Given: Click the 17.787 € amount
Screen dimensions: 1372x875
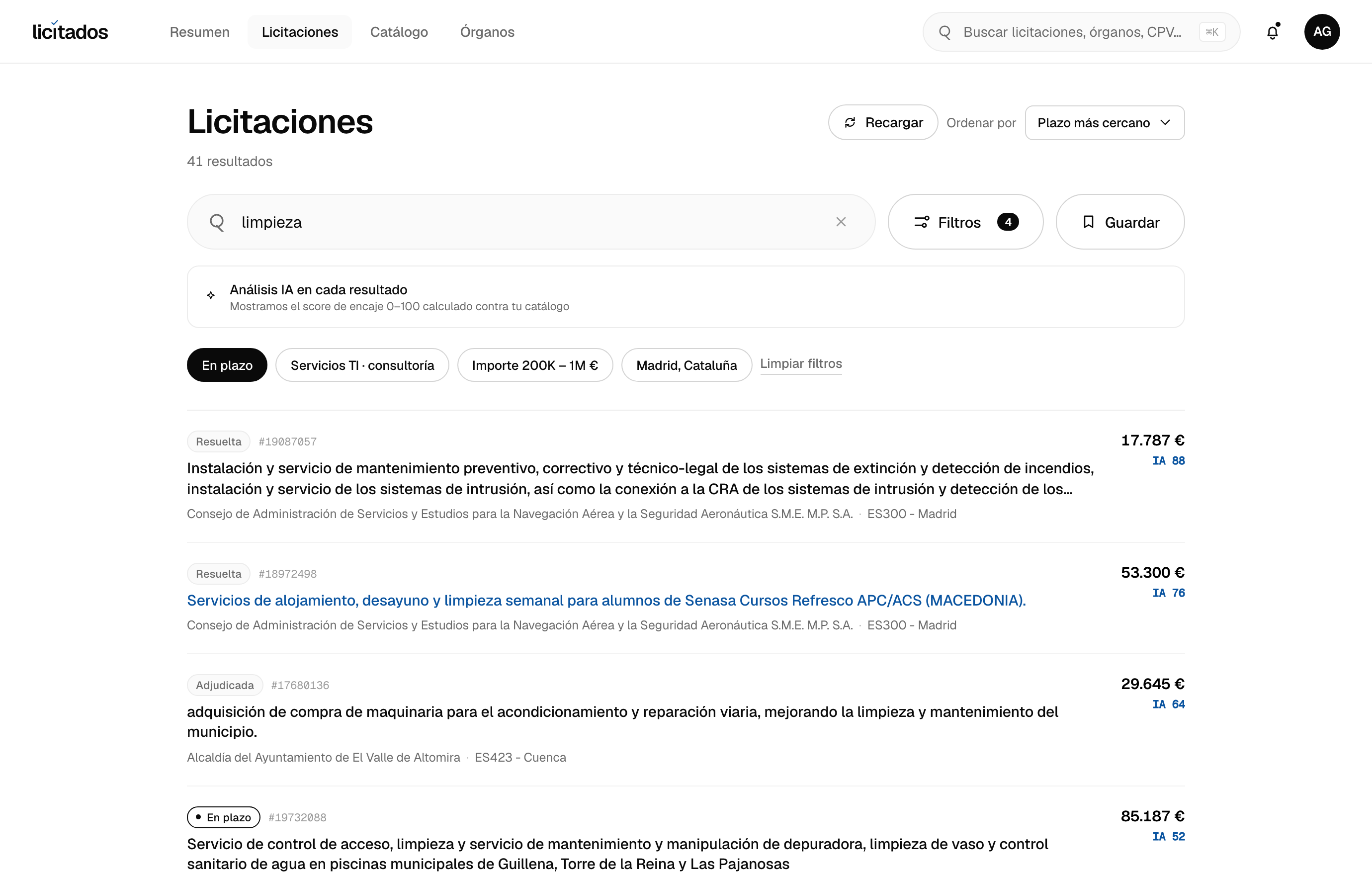Looking at the screenshot, I should point(1153,440).
